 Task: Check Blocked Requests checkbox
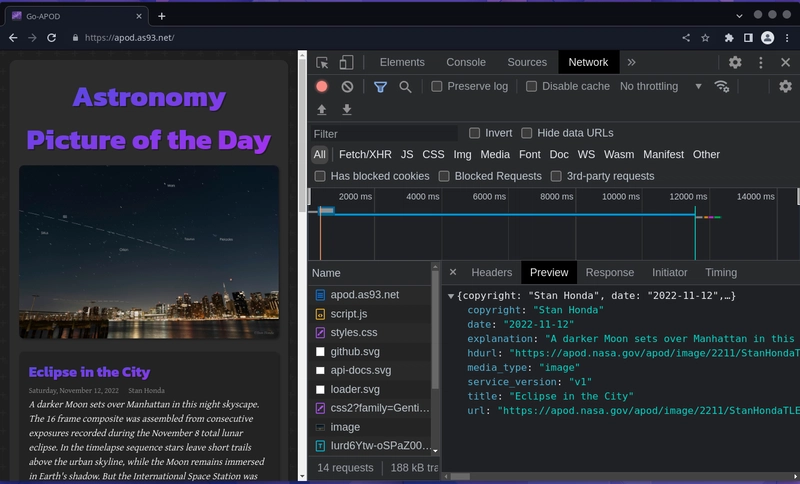(444, 176)
